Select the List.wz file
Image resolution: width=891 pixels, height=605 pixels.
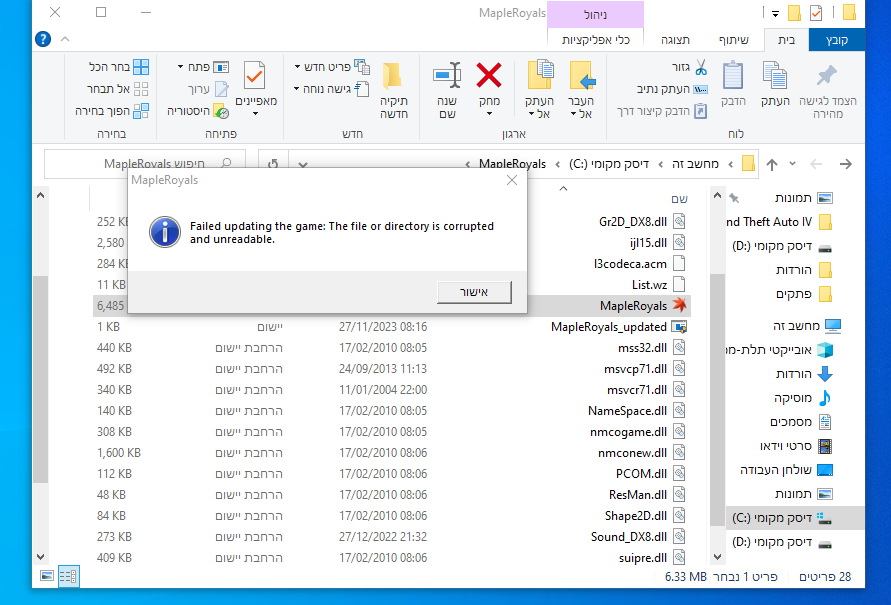649,285
